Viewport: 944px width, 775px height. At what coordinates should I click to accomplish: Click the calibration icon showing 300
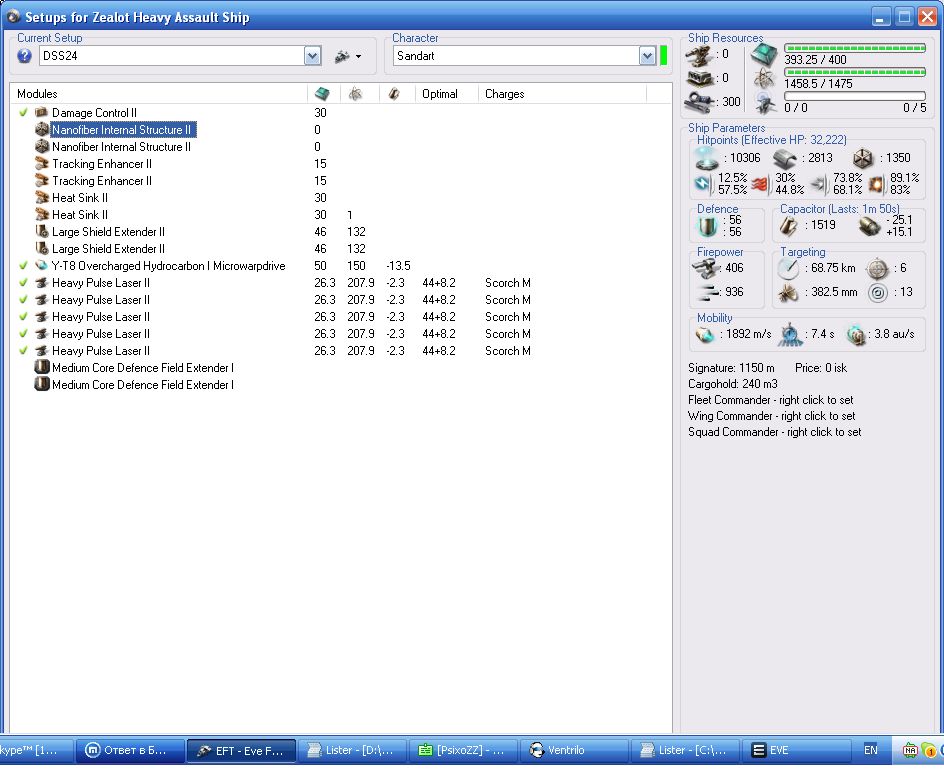(x=700, y=101)
